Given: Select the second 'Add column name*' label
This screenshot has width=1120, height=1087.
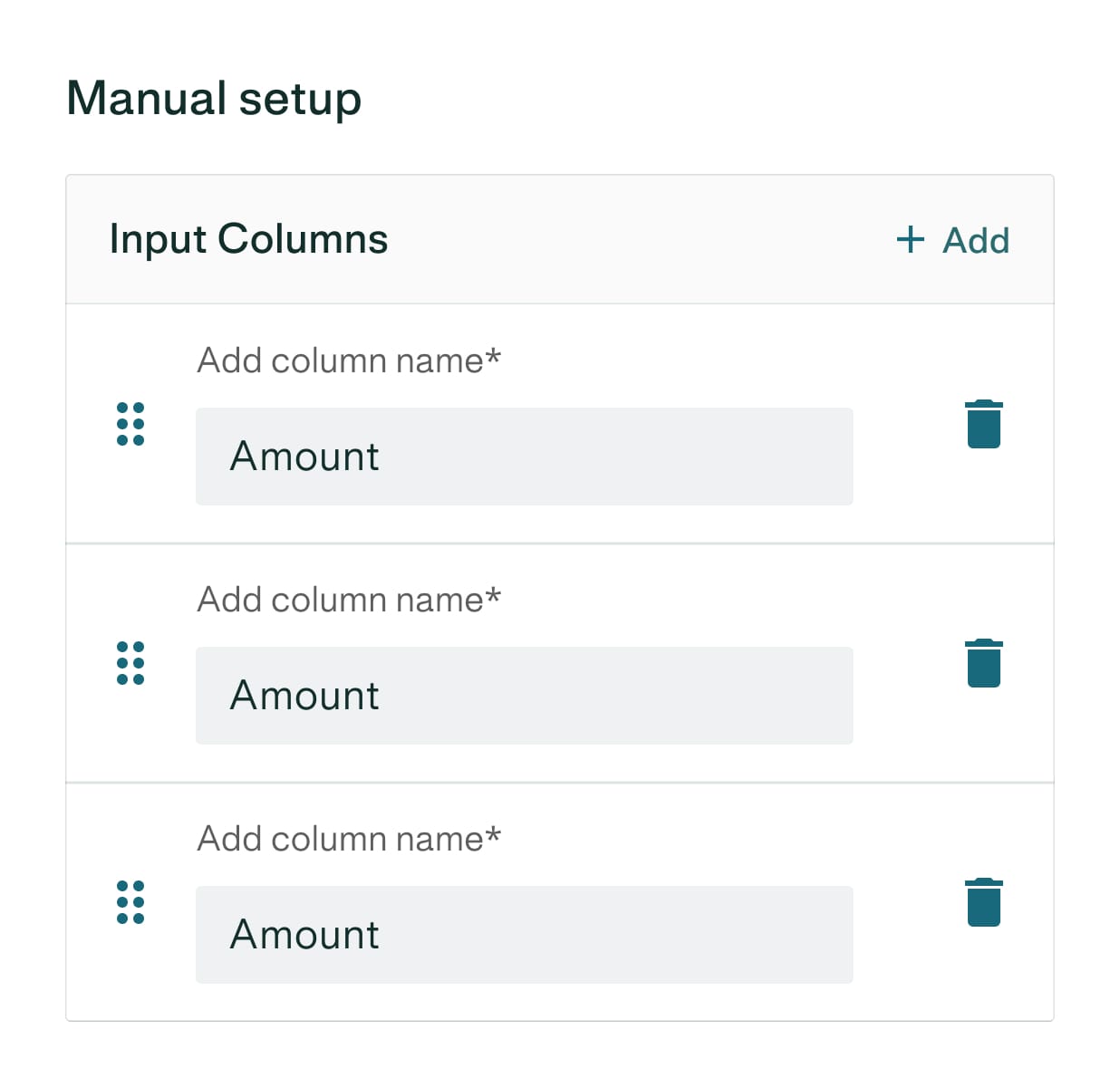Looking at the screenshot, I should click(x=349, y=600).
